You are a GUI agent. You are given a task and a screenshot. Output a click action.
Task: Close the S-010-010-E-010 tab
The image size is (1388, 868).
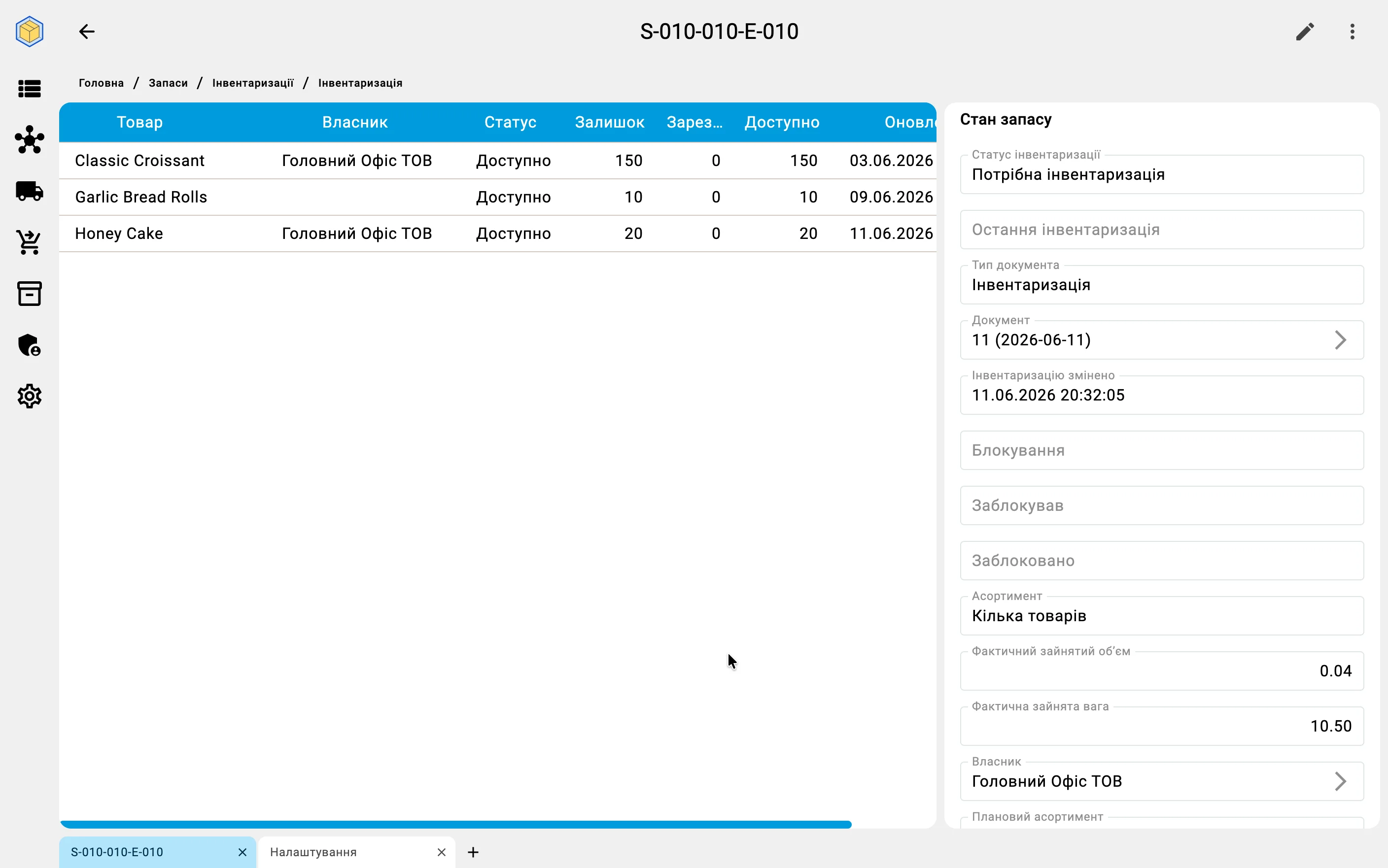click(243, 852)
